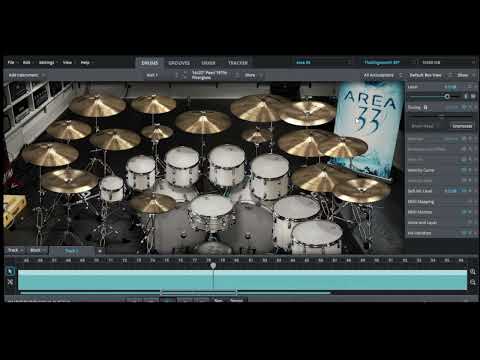Click the 14x22 Pearl 1970s Fiberglass name
Image resolution: width=480 pixels, height=360 pixels.
point(209,75)
